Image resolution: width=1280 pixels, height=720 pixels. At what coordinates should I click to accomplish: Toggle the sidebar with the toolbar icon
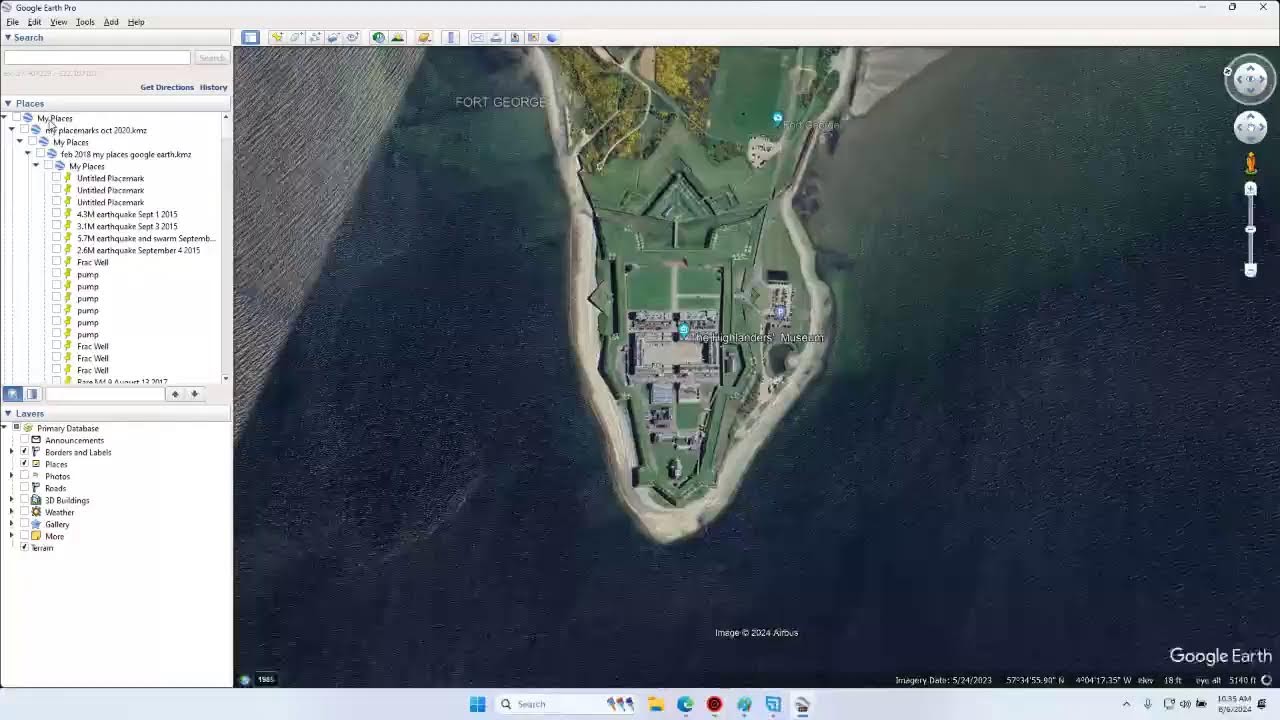point(250,38)
